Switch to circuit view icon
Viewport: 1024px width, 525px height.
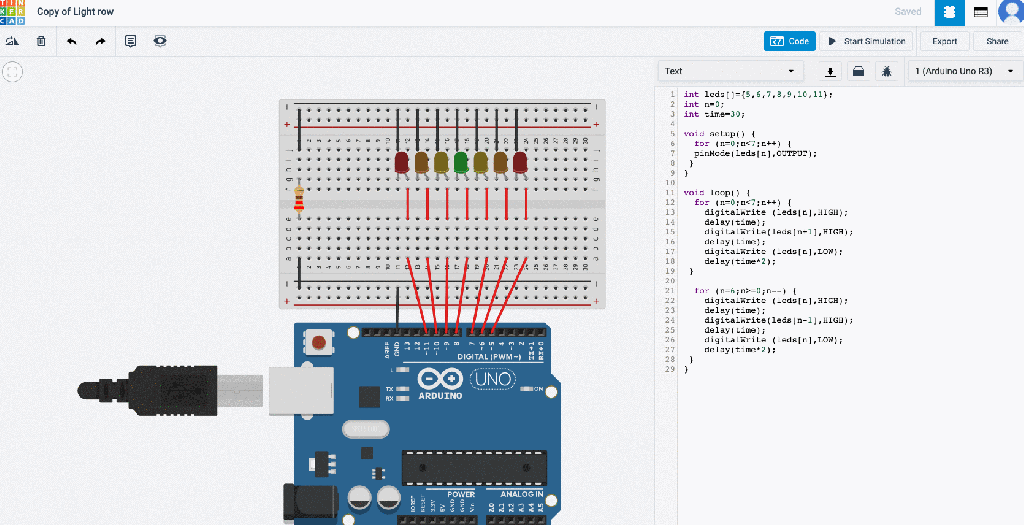tap(949, 12)
